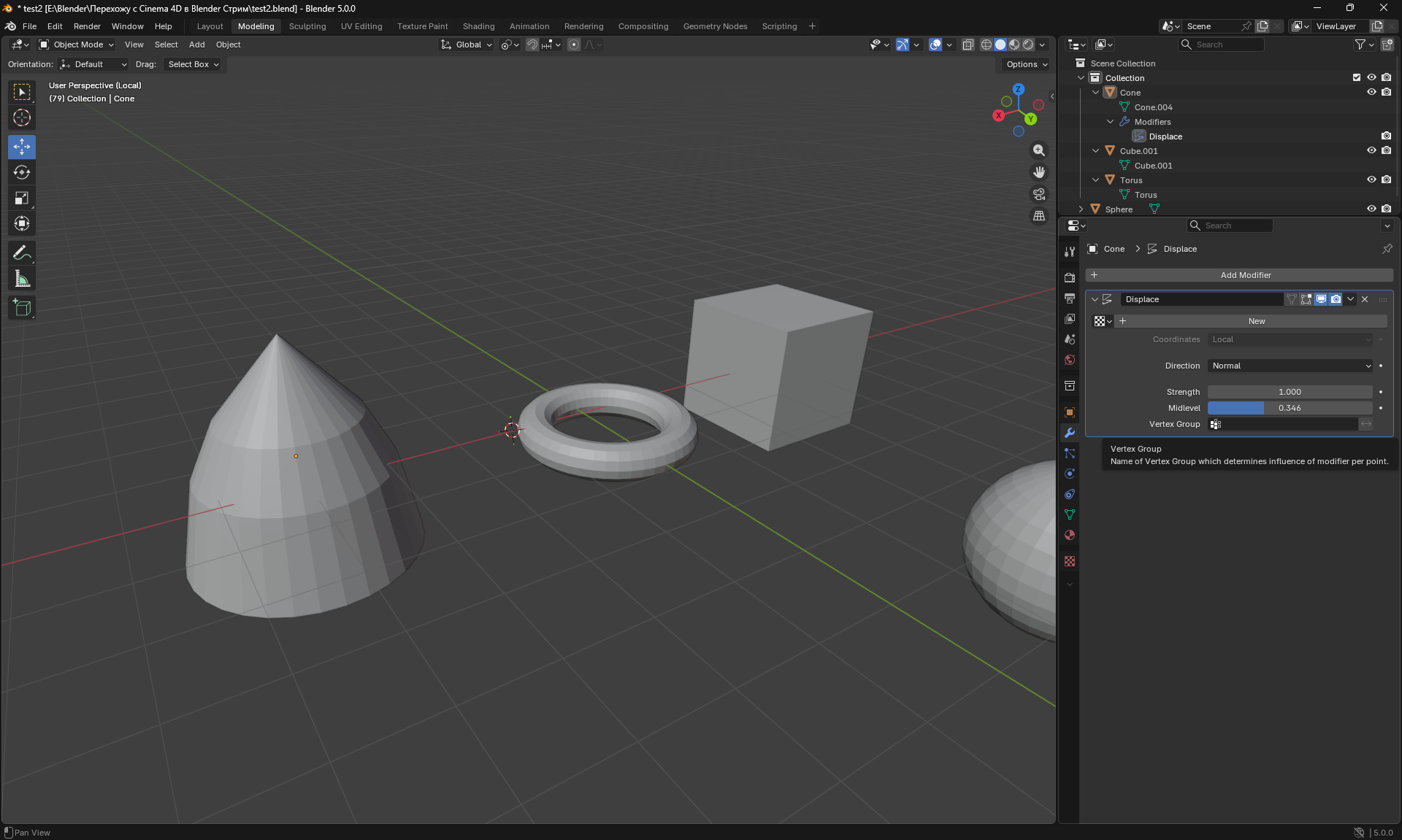The image size is (1402, 840).
Task: Click the Add Modifier button
Action: pos(1246,275)
